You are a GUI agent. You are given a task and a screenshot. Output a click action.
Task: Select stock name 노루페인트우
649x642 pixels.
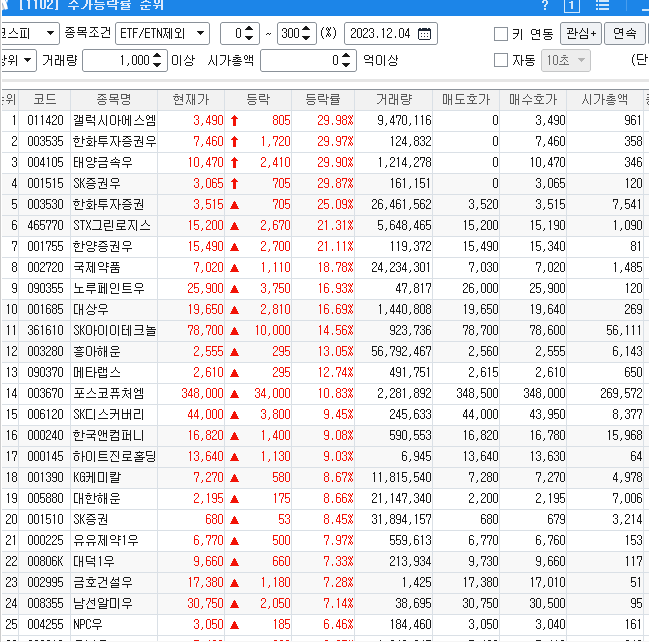pos(109,289)
